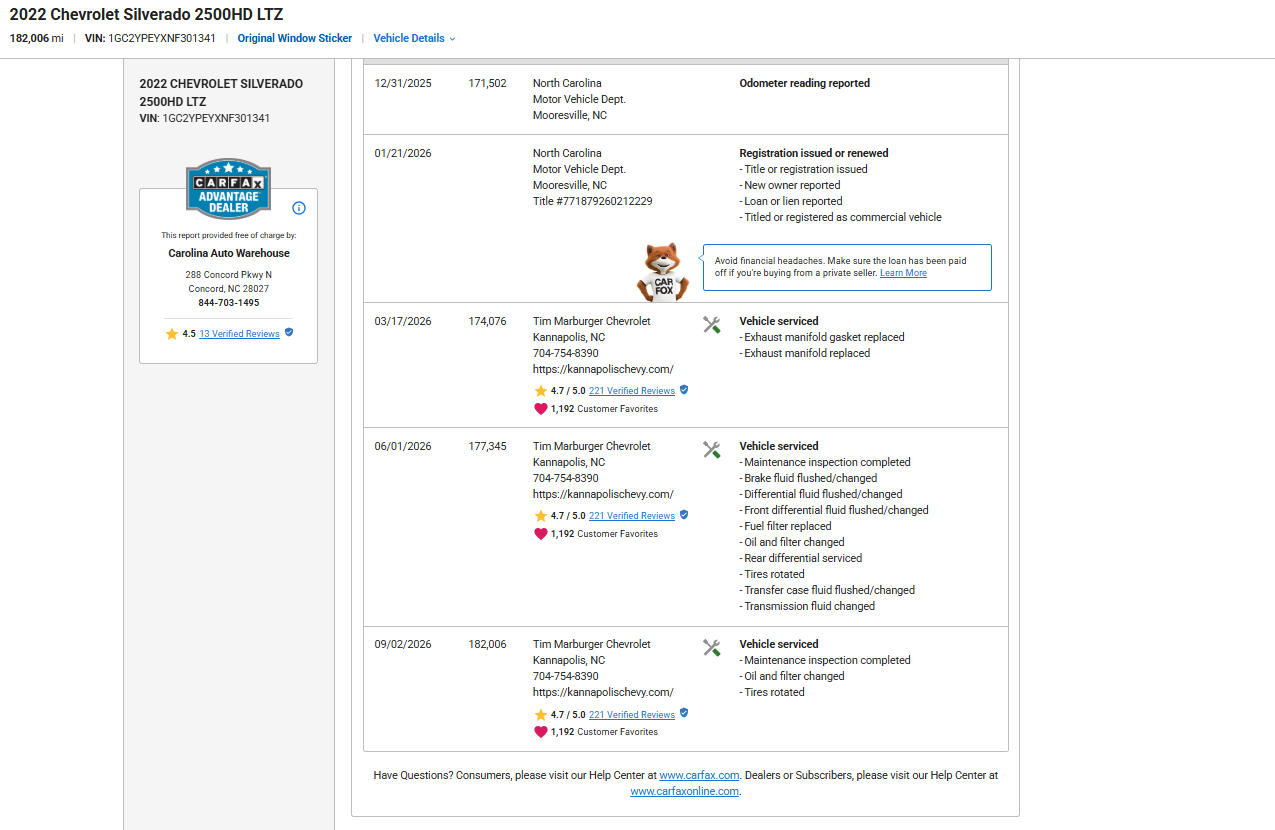The width and height of the screenshot is (1275, 830).
Task: Open the Original Window Sticker link
Action: (x=295, y=38)
